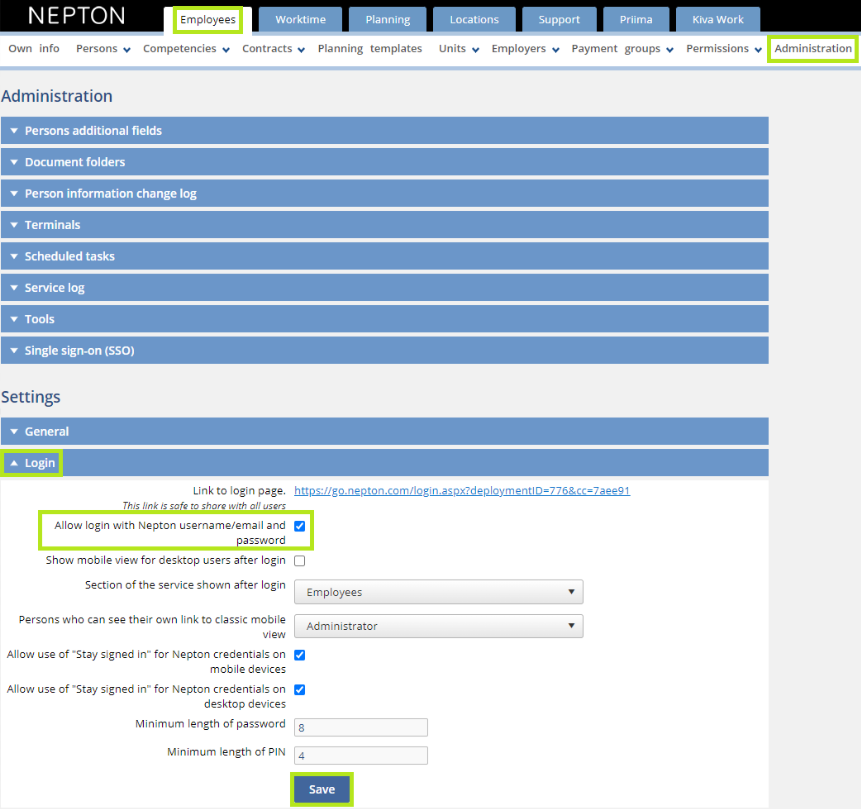Click the Administration page heading
The image size is (861, 809).
pyautogui.click(x=57, y=96)
